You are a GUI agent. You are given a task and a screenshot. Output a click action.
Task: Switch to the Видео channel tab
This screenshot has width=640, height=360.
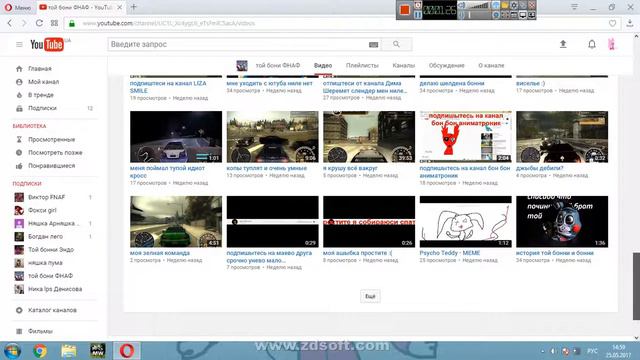coord(323,65)
